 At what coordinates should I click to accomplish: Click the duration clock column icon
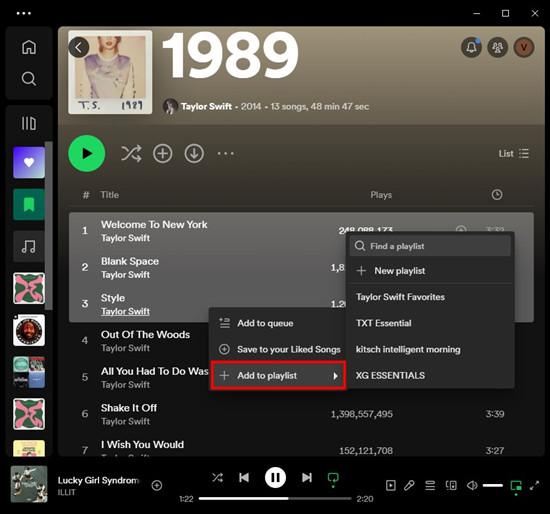click(497, 195)
